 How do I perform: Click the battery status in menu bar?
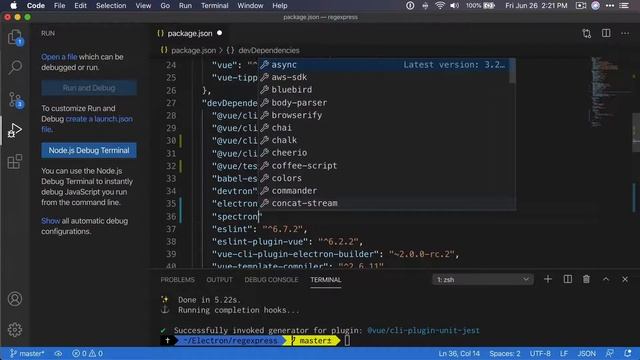[480, 6]
